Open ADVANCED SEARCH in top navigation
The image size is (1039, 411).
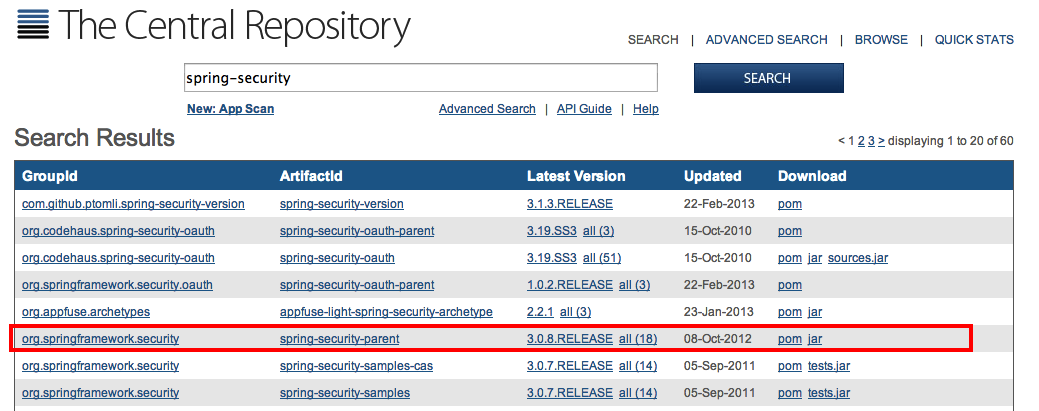pos(766,40)
